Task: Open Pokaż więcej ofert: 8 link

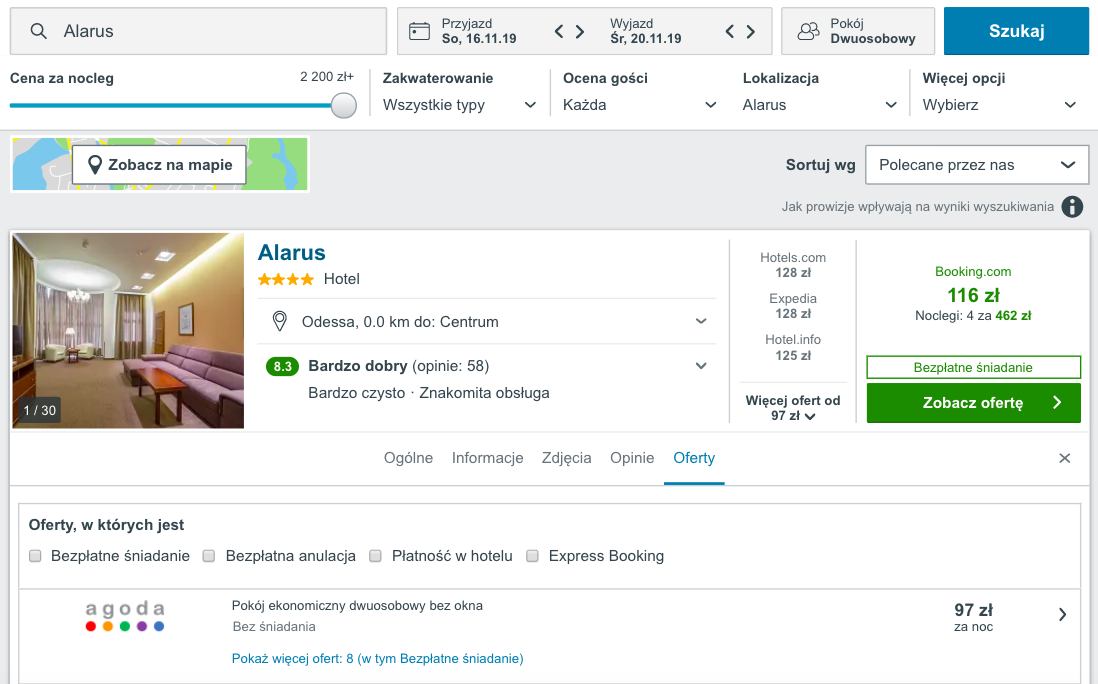Action: coord(377,659)
